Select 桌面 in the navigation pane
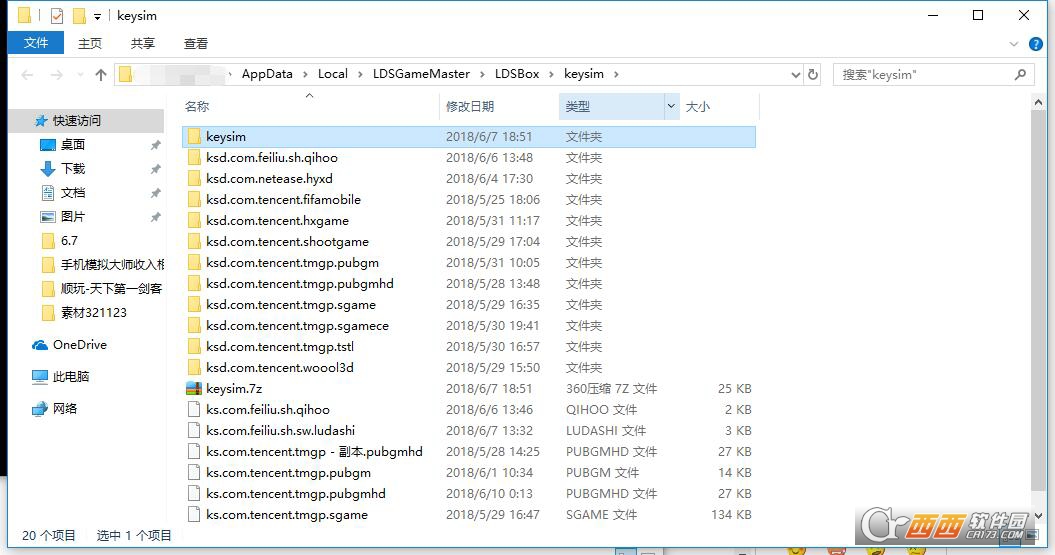This screenshot has width=1055, height=555. tap(73, 145)
